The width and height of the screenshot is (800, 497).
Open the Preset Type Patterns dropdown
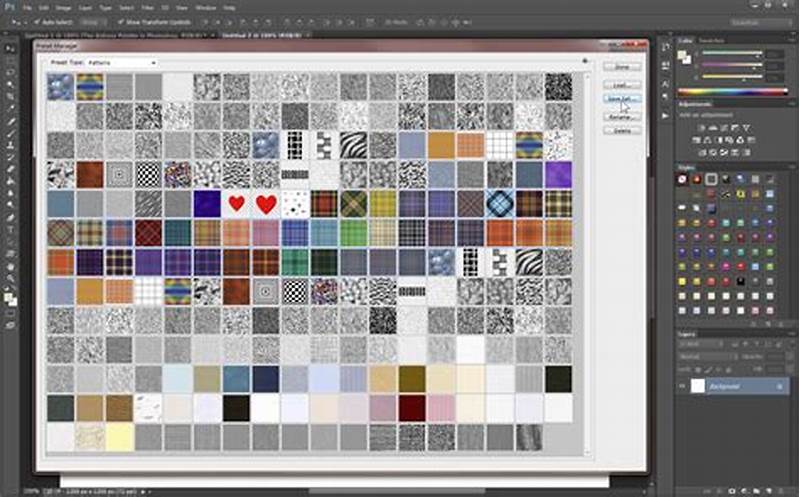pos(121,62)
